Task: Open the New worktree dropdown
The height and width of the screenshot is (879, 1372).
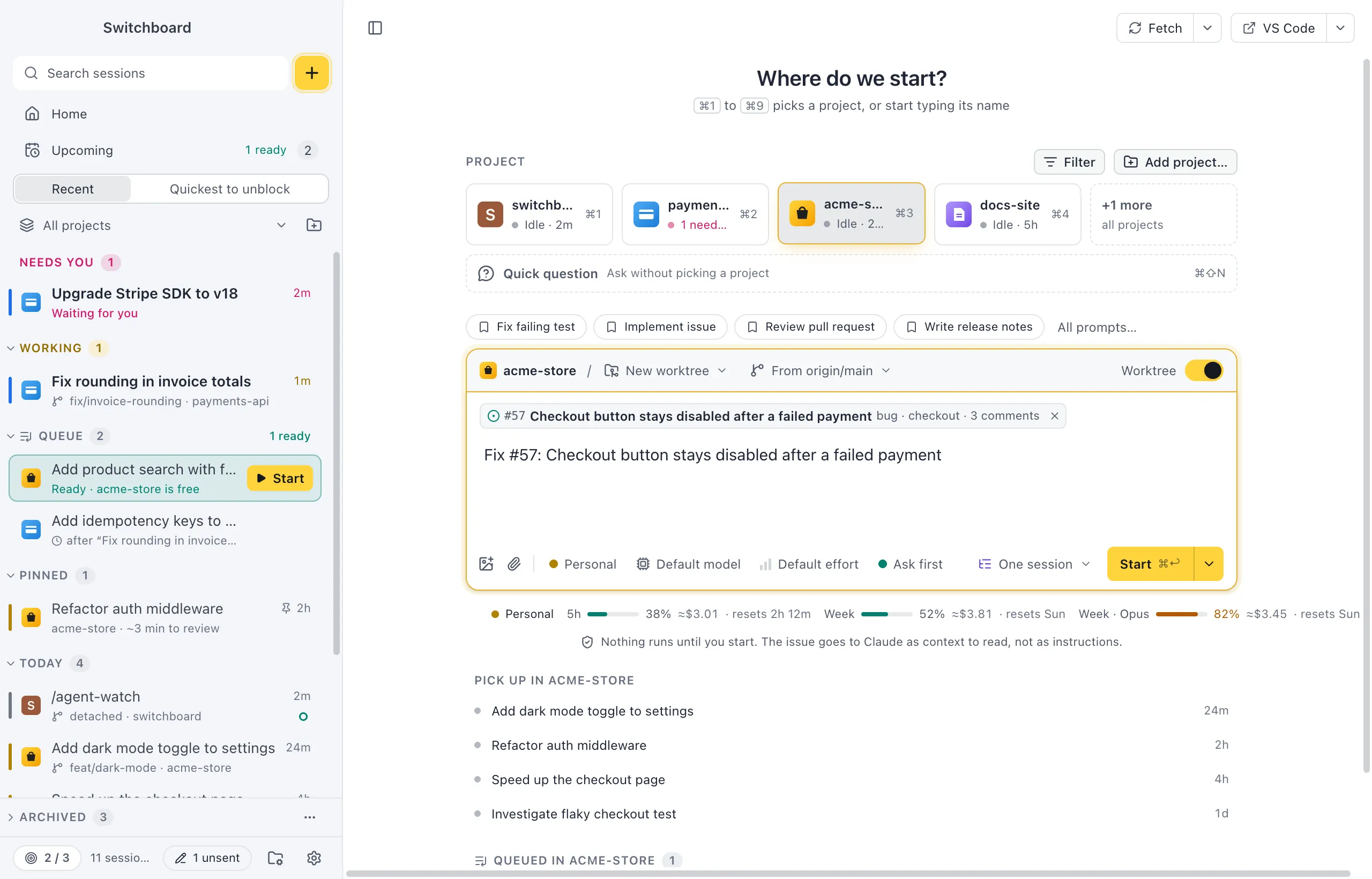Action: 666,370
